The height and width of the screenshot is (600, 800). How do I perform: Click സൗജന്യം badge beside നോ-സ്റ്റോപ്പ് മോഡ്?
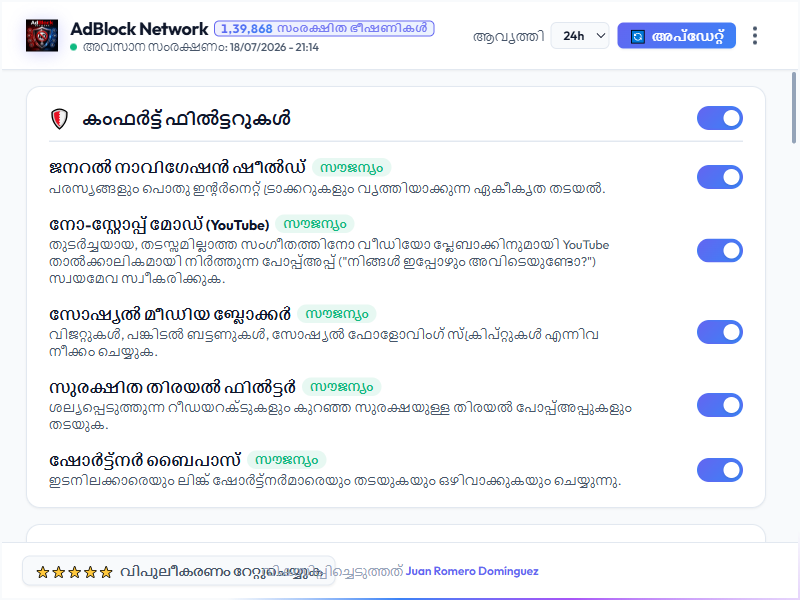[x=314, y=224]
